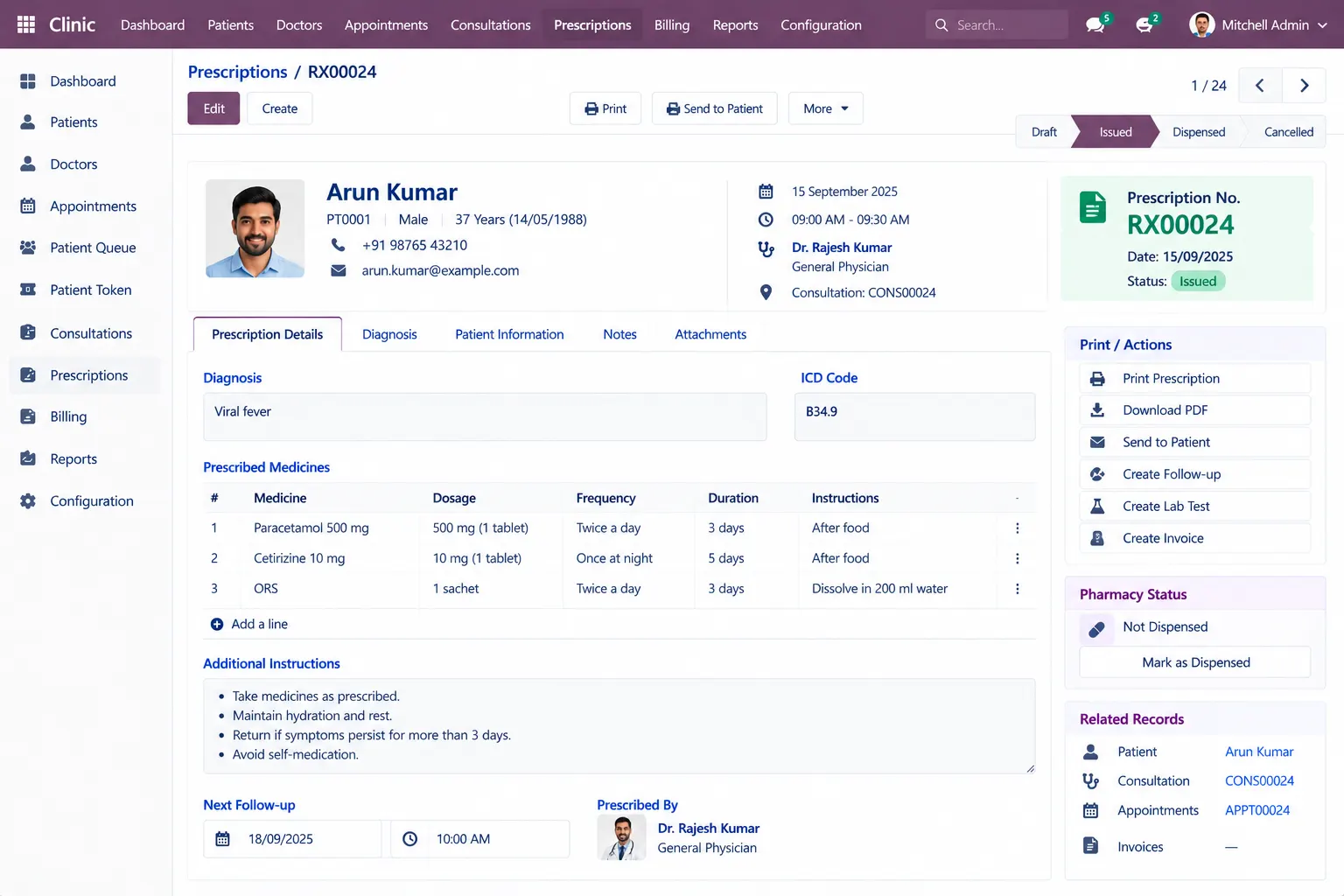Click Mark as Dispensed button
Image resolution: width=1344 pixels, height=896 pixels.
(1195, 662)
